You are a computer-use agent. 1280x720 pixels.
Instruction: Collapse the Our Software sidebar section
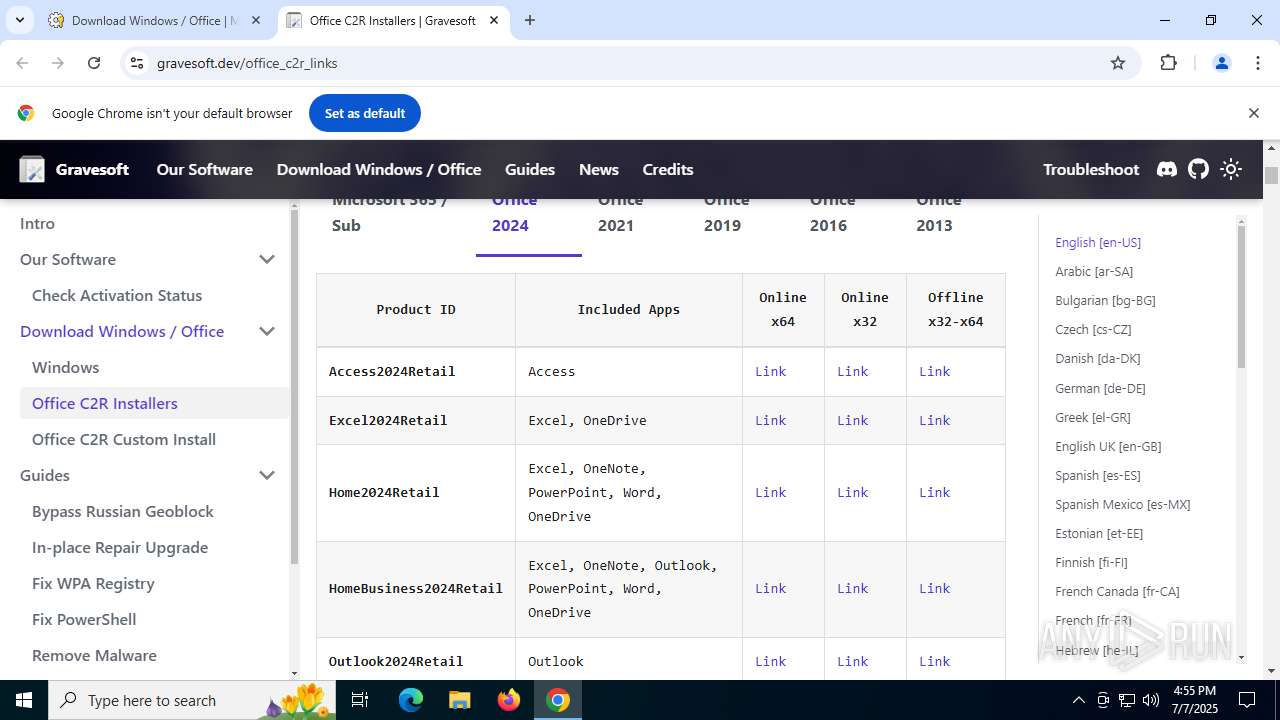click(267, 259)
